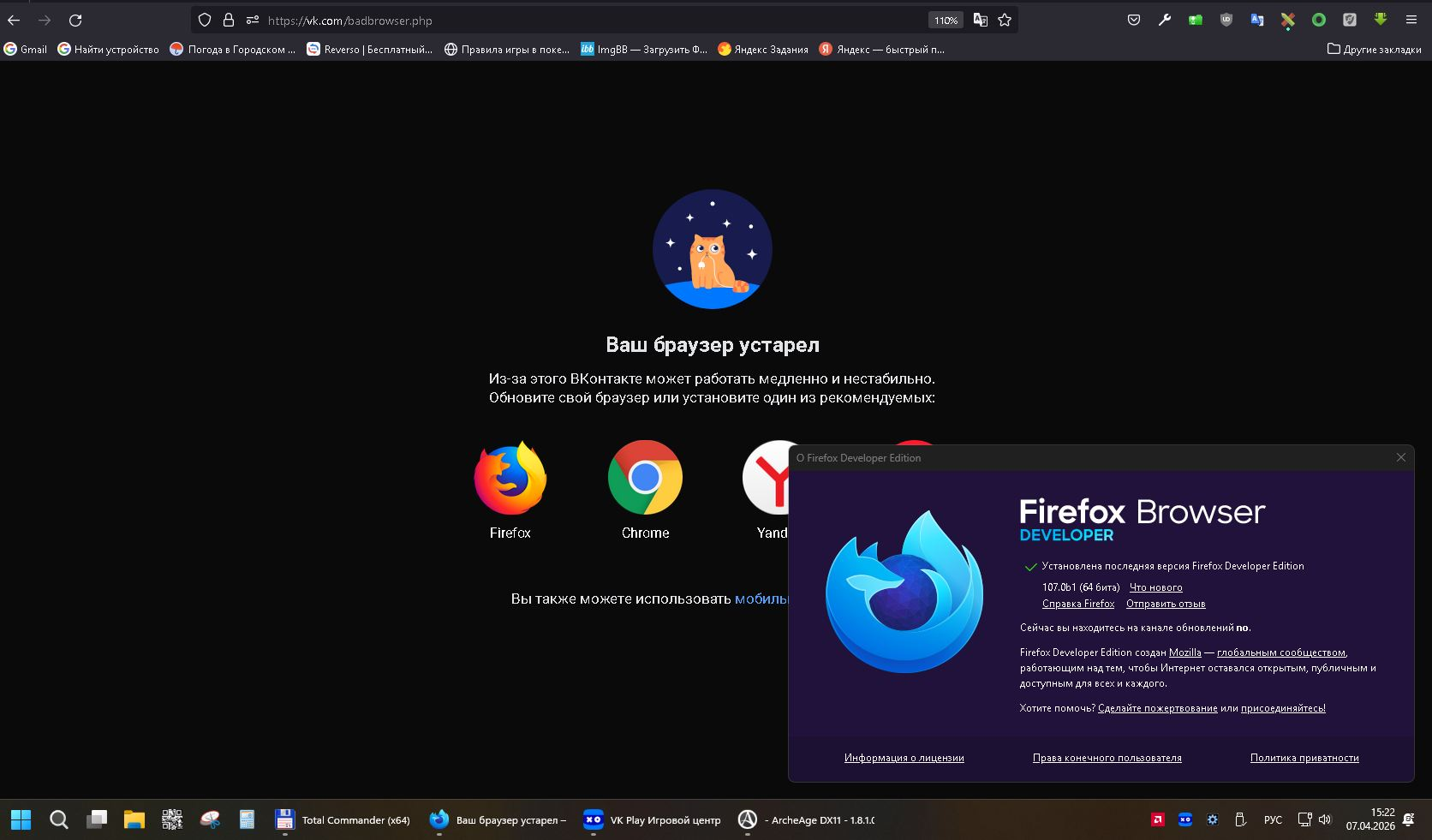Change the РУС keyboard language
1432x840 pixels.
pyautogui.click(x=1273, y=820)
